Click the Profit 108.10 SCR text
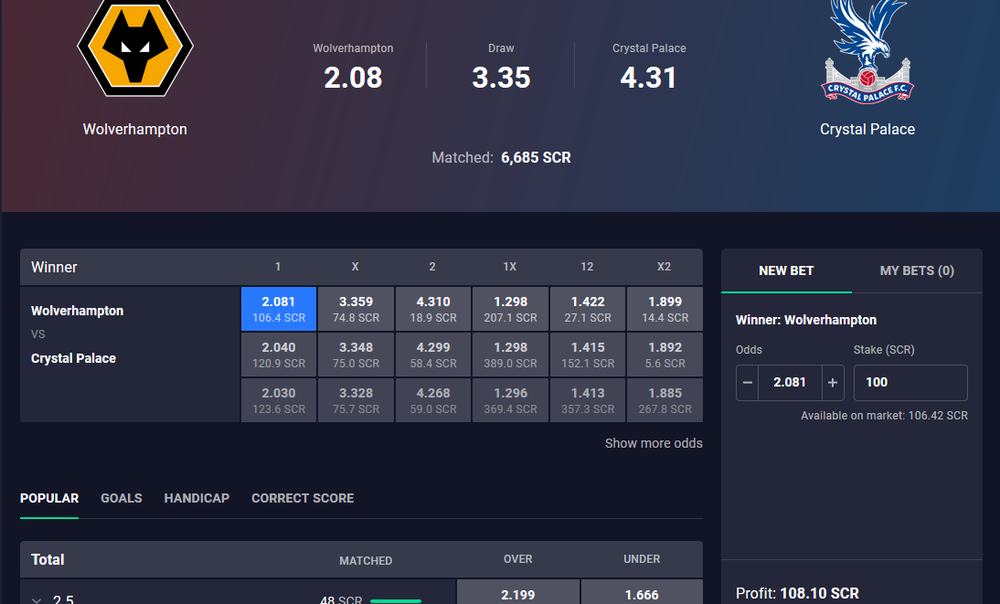 797,593
